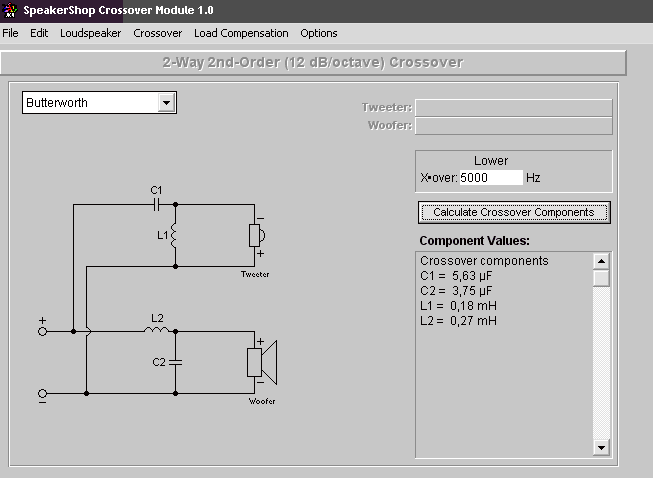Open the Load Compensation menu

pyautogui.click(x=241, y=33)
